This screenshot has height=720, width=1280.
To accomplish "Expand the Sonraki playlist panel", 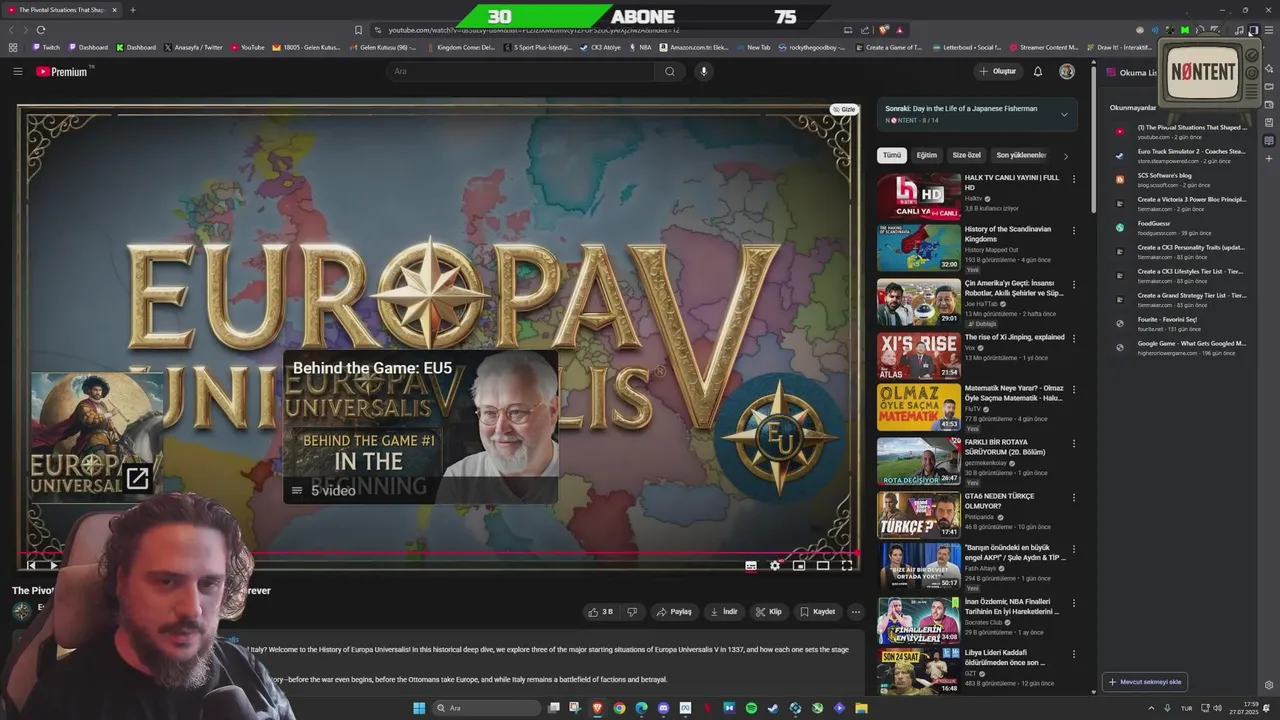I will (1064, 114).
